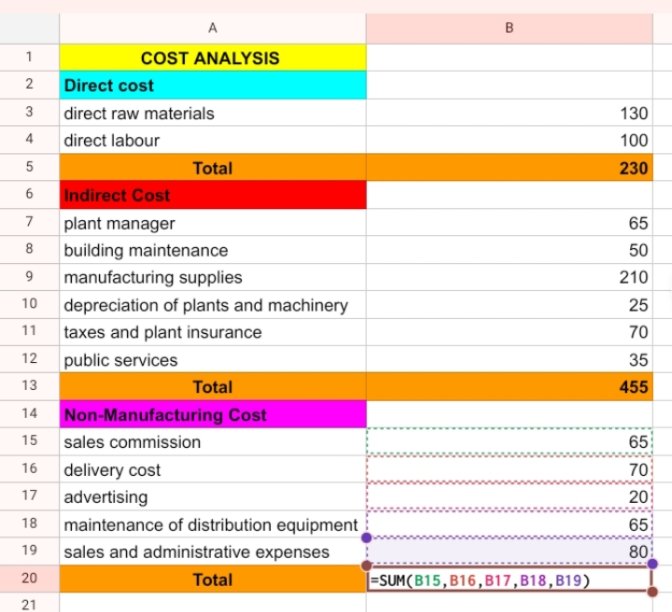Click the value 130 cell
The height and width of the screenshot is (612, 672).
pyautogui.click(x=509, y=113)
